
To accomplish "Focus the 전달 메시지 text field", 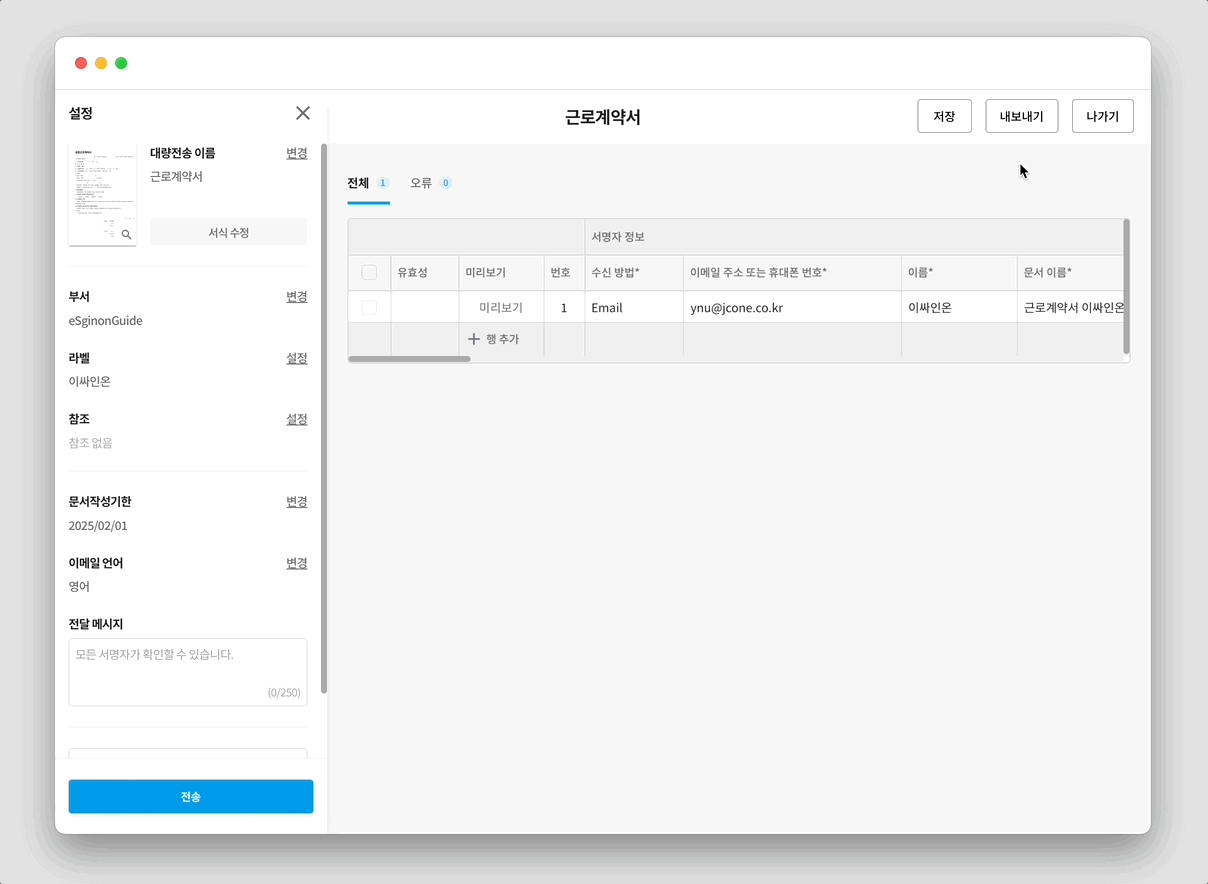I will pyautogui.click(x=188, y=672).
